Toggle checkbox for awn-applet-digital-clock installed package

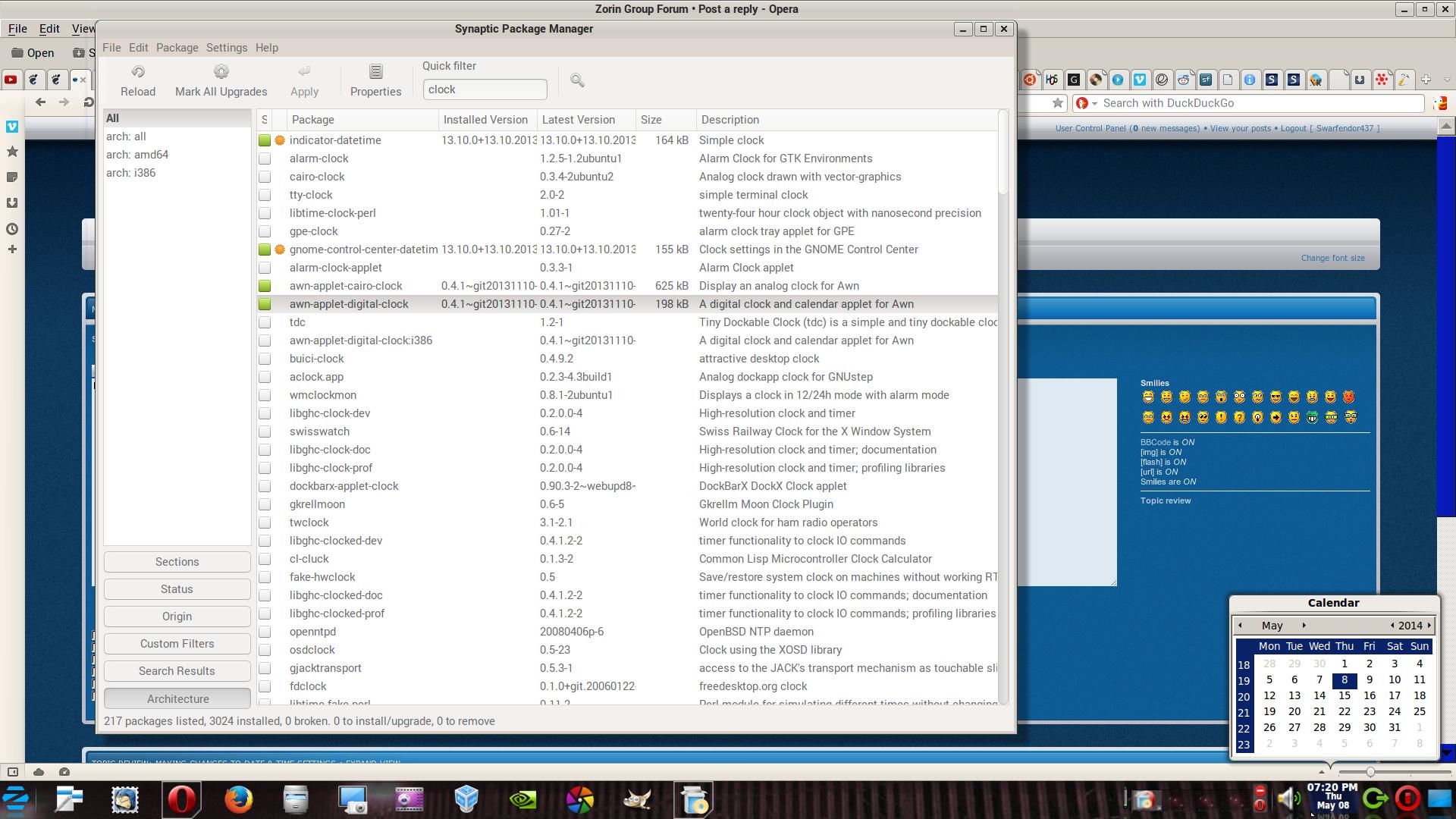(265, 304)
